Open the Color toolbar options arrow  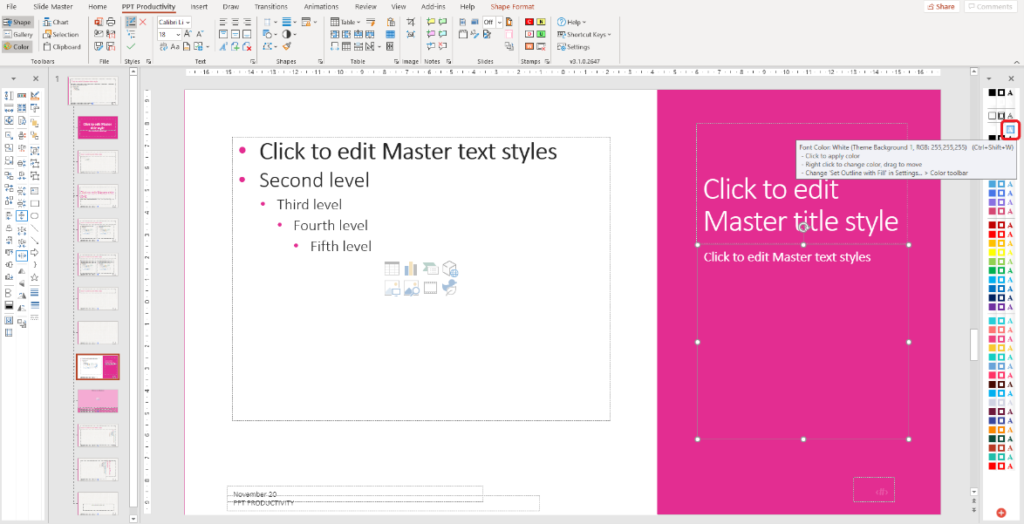pyautogui.click(x=989, y=78)
